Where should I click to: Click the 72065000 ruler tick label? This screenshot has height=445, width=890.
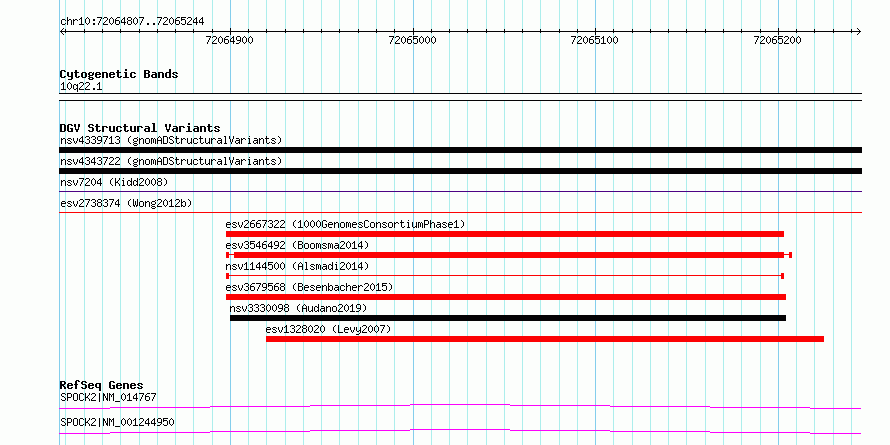pyautogui.click(x=413, y=40)
